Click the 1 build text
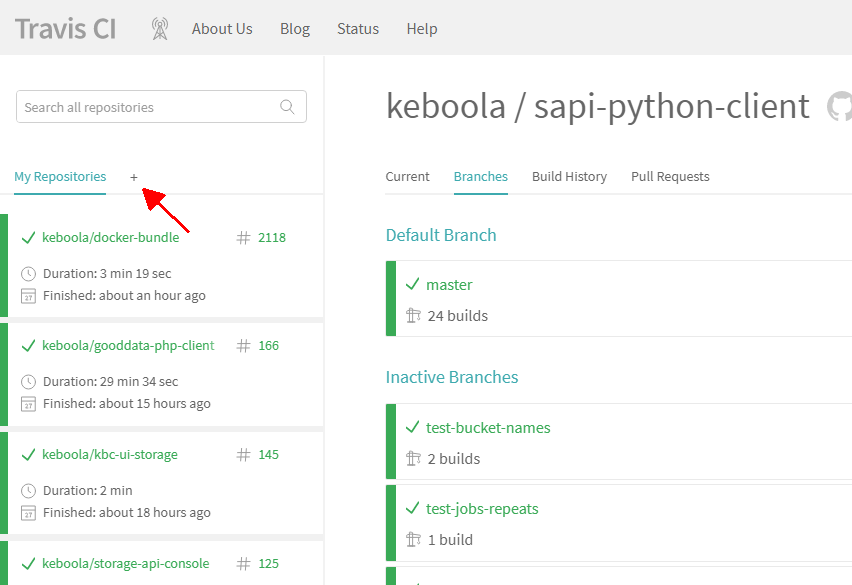852x585 pixels. point(450,539)
